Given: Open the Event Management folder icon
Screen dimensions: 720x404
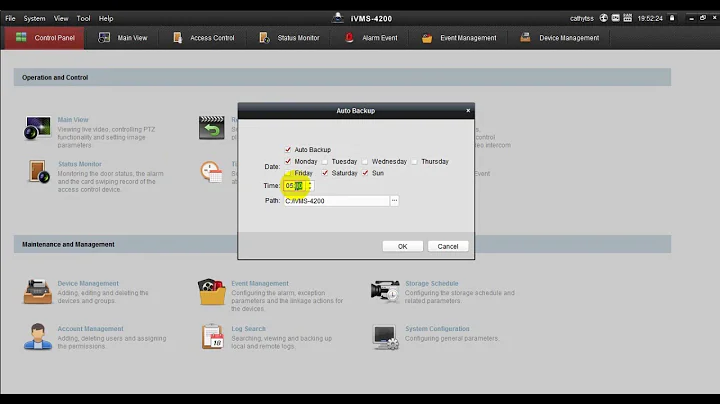Looking at the screenshot, I should [212, 292].
